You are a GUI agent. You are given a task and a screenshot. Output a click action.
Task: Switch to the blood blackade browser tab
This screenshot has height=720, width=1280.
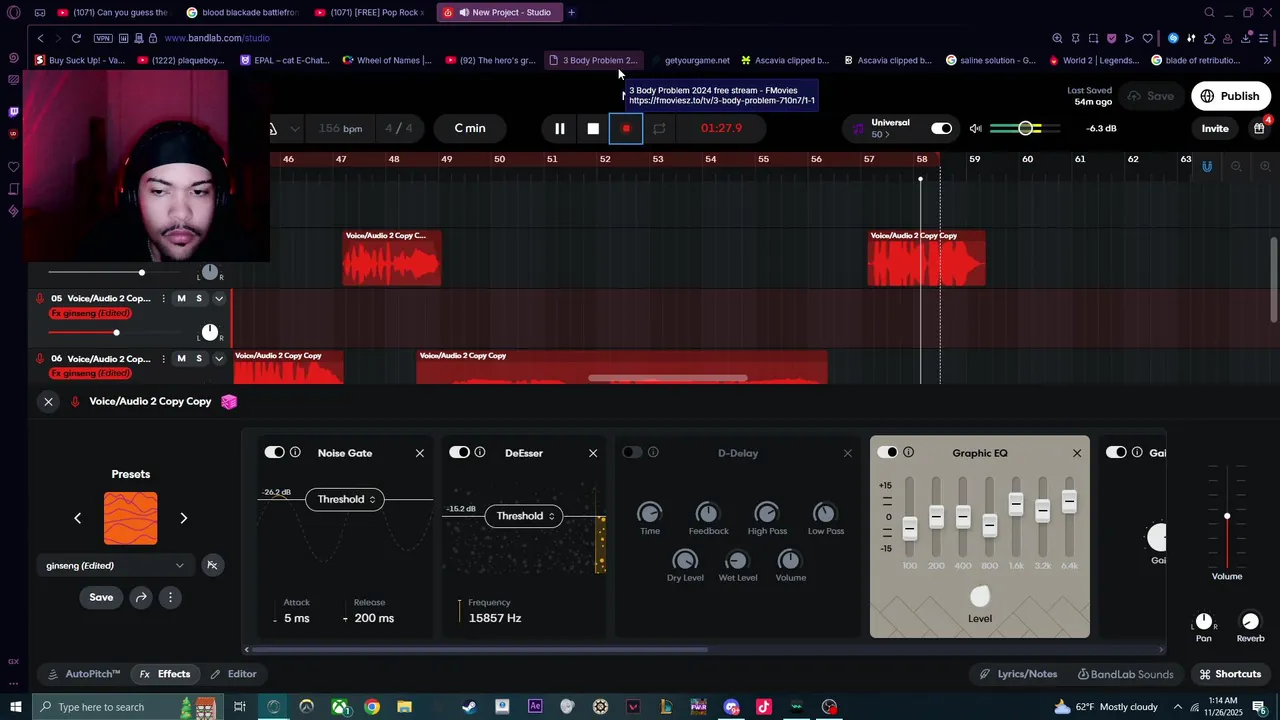coord(241,12)
